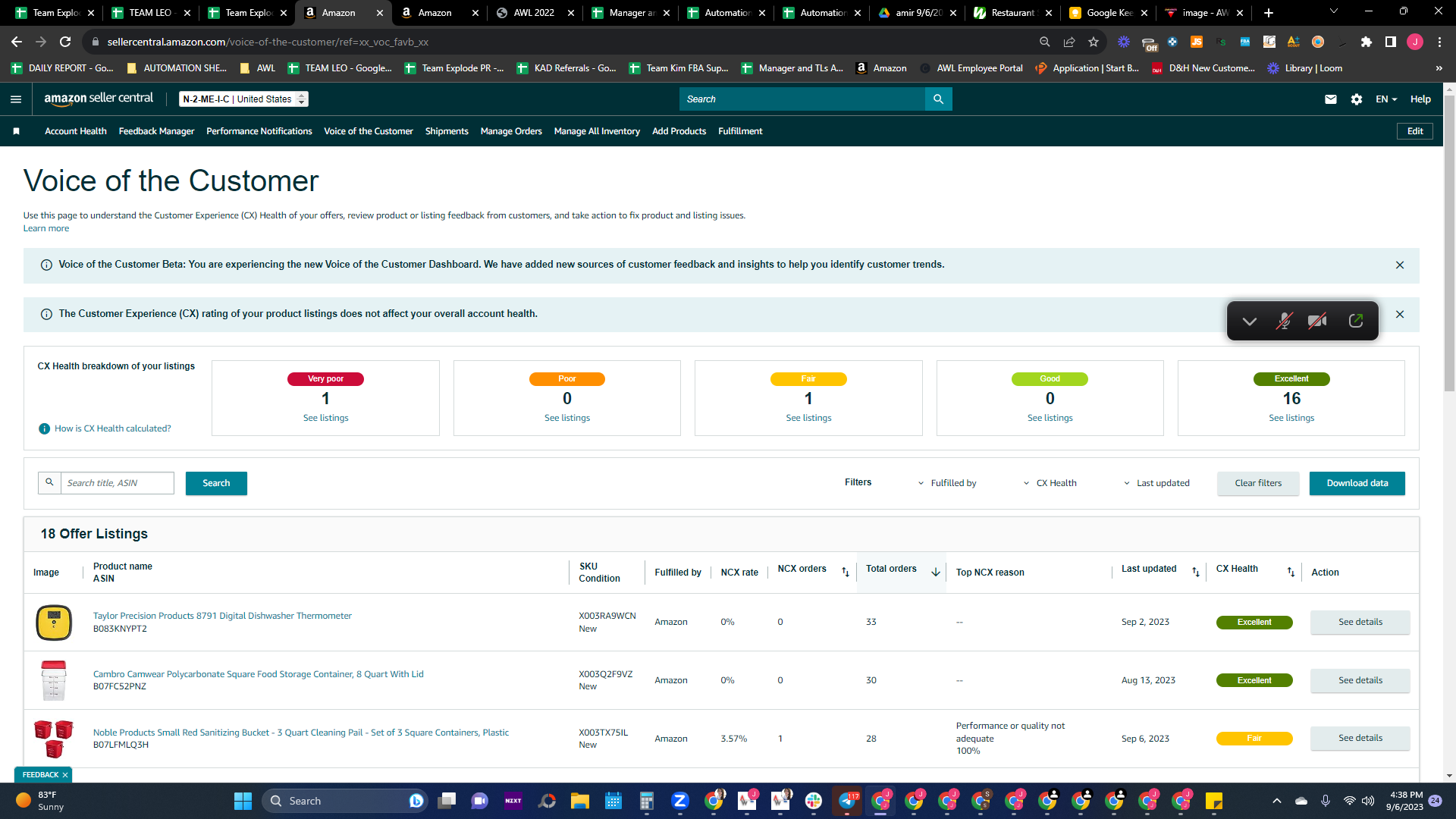This screenshot has width=1456, height=819.
Task: Expand the Fulfilled by filter
Action: 947,483
